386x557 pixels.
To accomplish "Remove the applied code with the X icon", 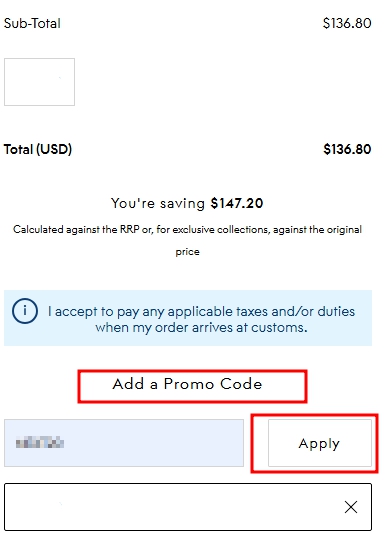I will (350, 507).
